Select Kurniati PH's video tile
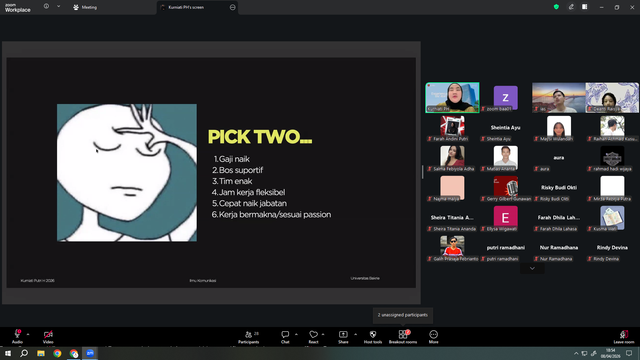This screenshot has width=640, height=360. point(452,98)
